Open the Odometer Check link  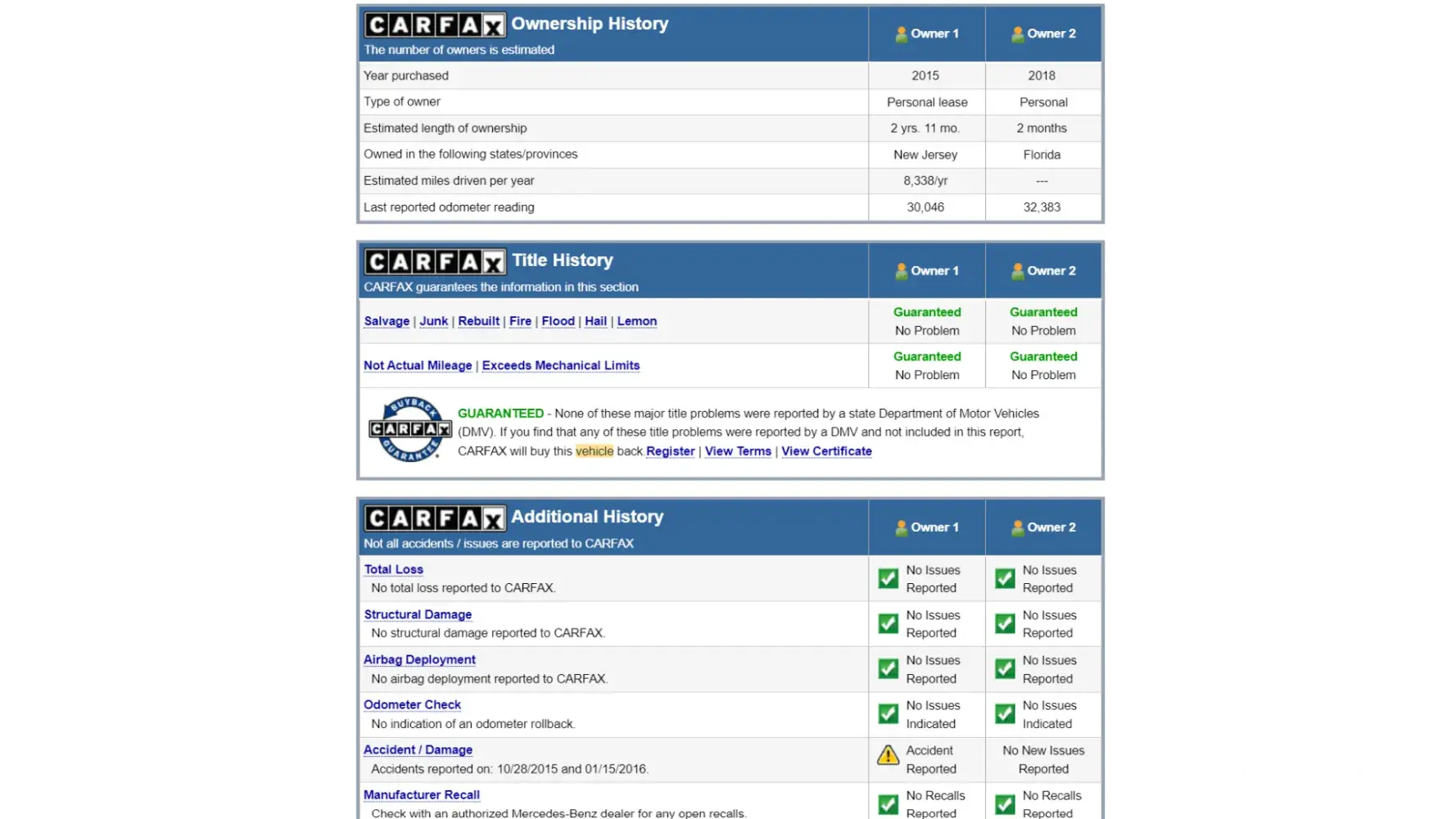pos(413,704)
